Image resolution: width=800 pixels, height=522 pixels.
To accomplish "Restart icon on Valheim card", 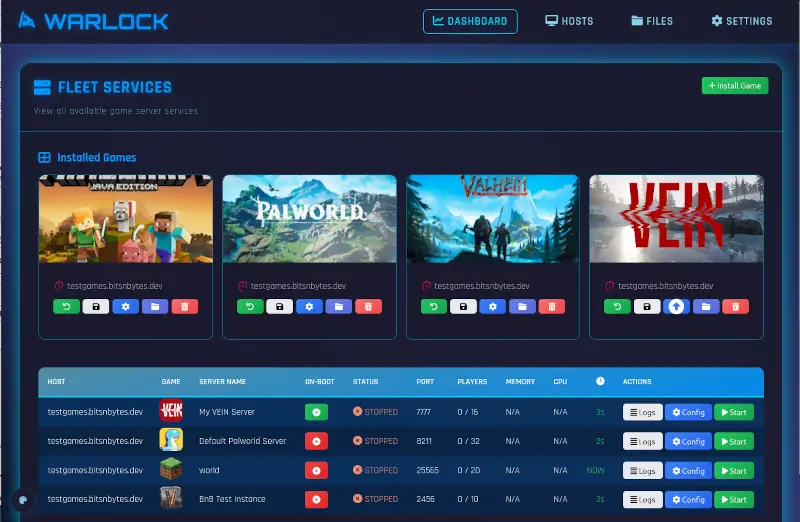I will (x=434, y=307).
